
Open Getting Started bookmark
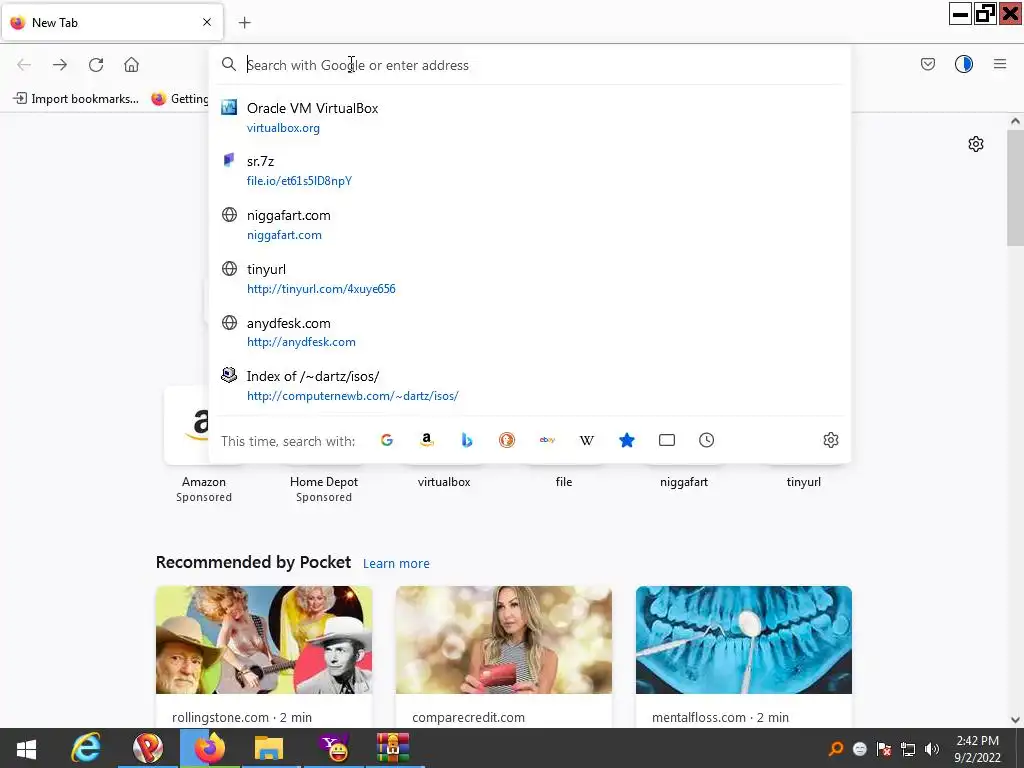coord(180,99)
